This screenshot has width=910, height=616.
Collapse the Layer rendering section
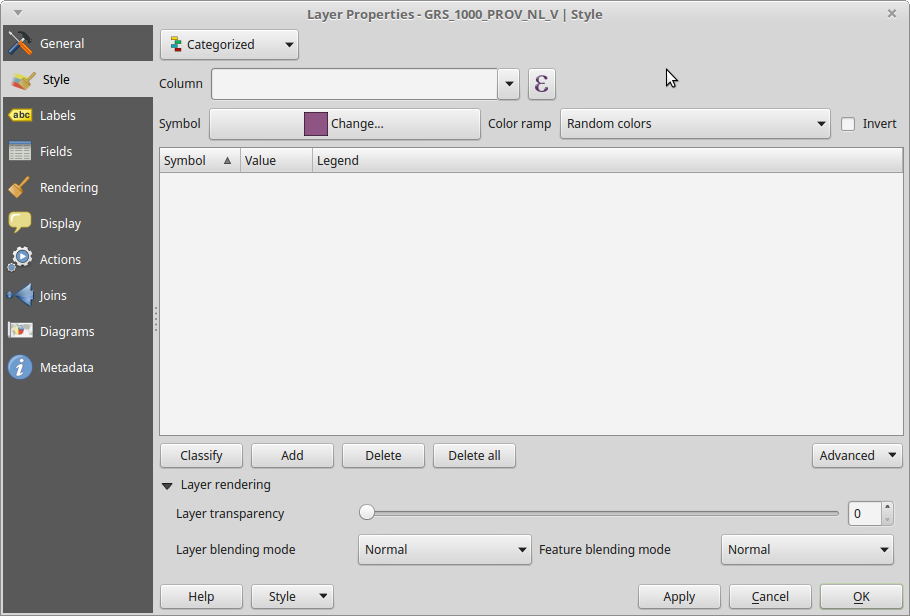click(x=167, y=485)
